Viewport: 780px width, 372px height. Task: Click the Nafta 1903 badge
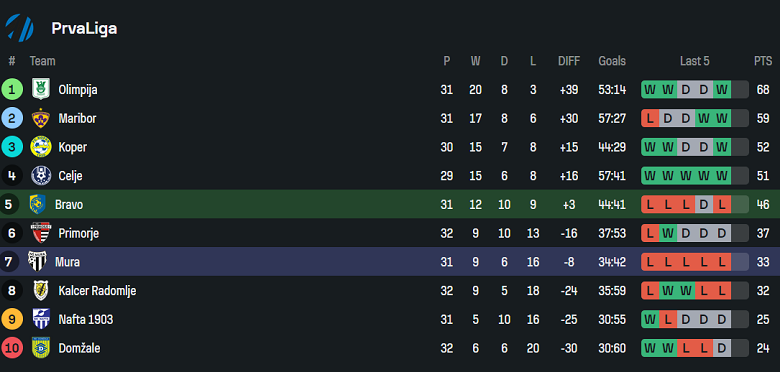pos(41,319)
